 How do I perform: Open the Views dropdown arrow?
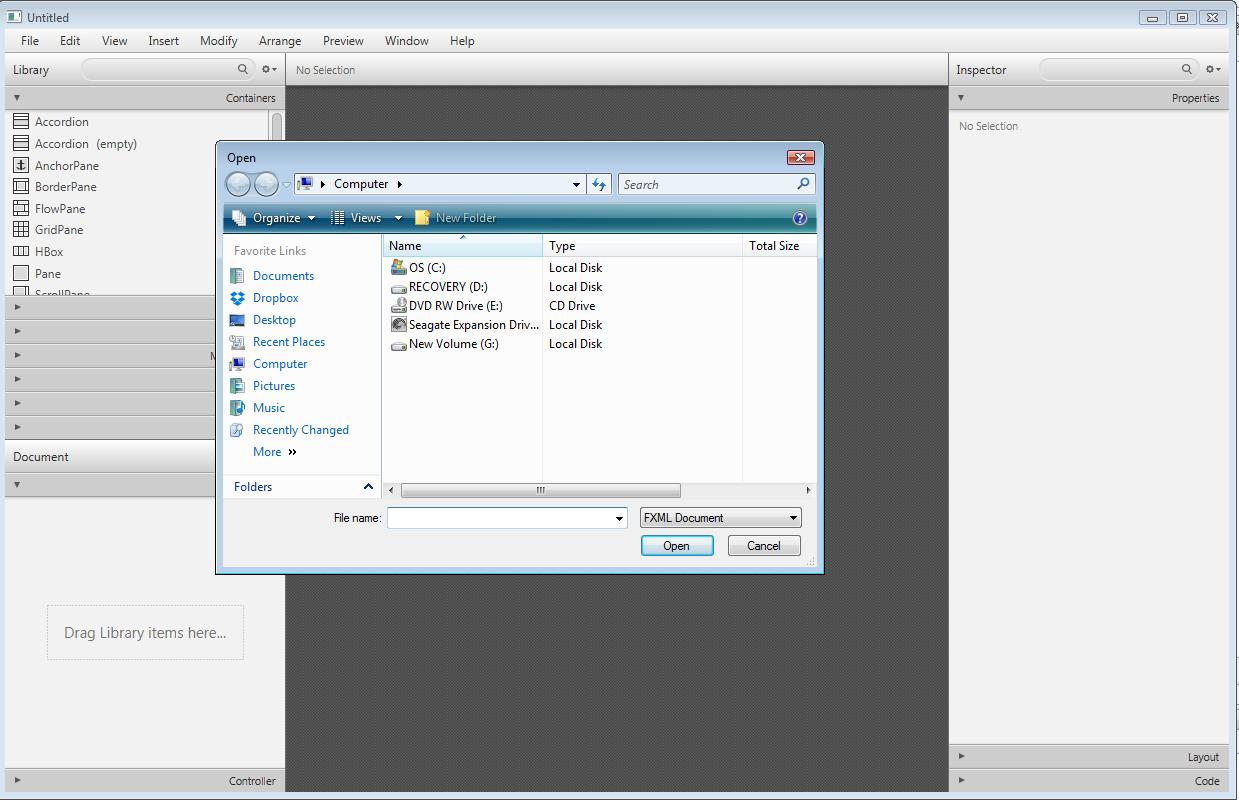point(397,218)
